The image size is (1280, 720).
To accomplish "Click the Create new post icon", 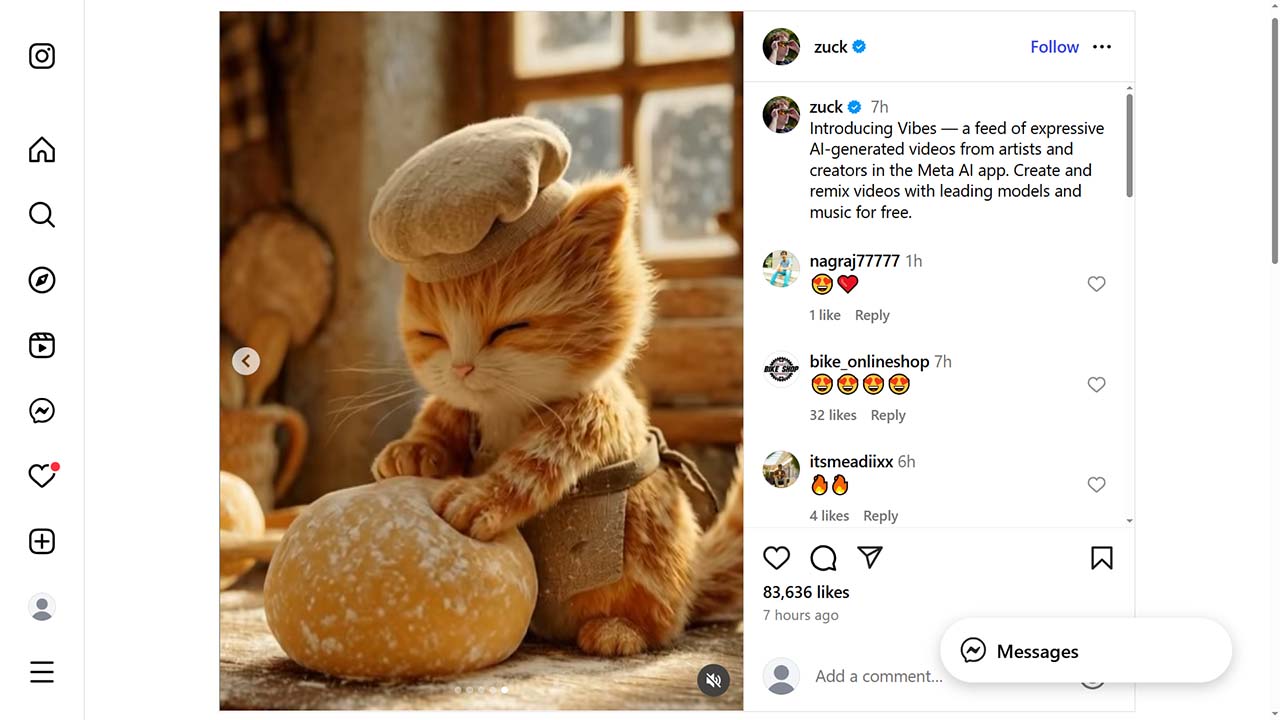I will (x=42, y=541).
